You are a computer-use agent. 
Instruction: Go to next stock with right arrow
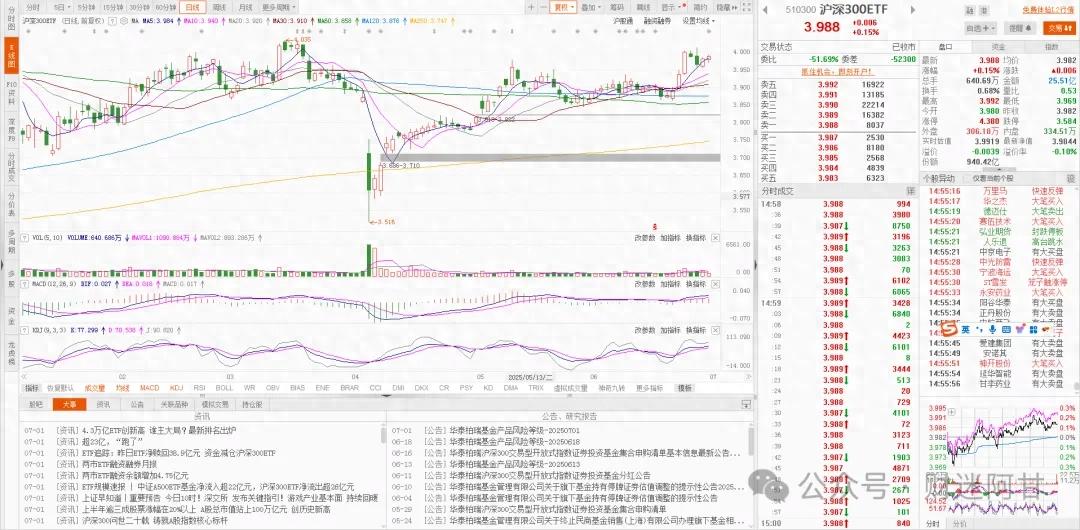914,10
